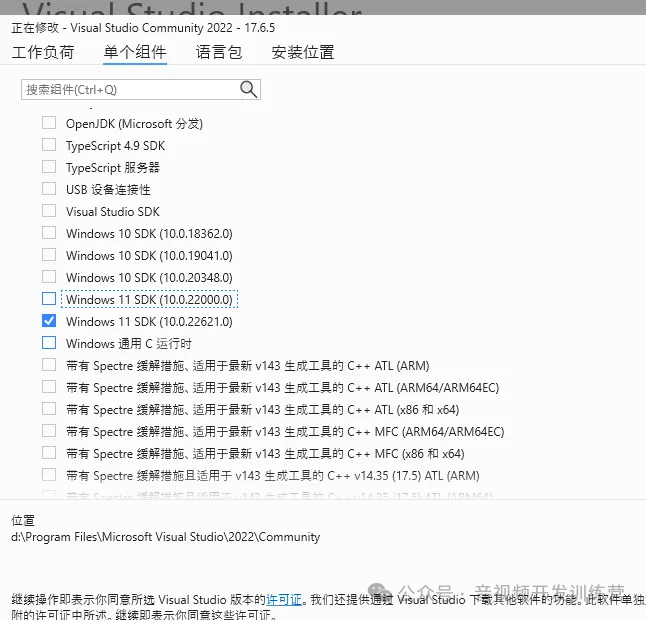Tick Spectre v143 C++ ATL (ARM64/ARM64EC) box
This screenshot has width=646, height=620.
[49, 386]
